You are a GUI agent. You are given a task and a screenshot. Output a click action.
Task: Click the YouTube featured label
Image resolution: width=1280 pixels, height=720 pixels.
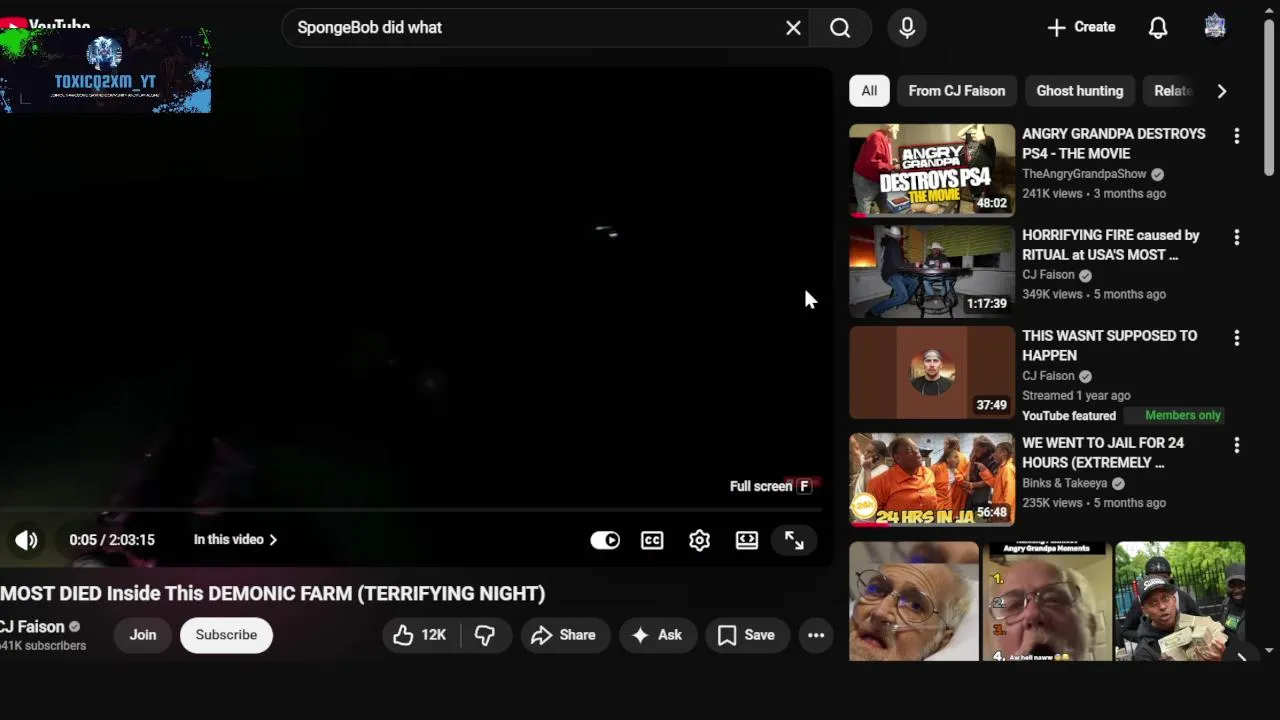click(x=1069, y=416)
